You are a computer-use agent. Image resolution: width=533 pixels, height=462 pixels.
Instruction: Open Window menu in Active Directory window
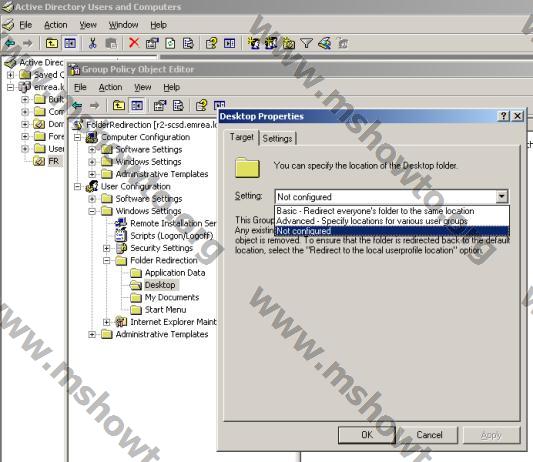123,25
